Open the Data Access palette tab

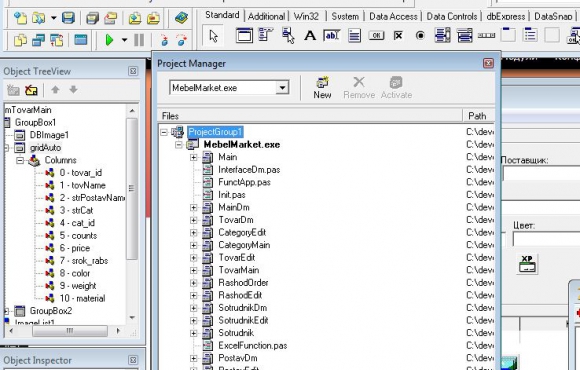coord(393,16)
